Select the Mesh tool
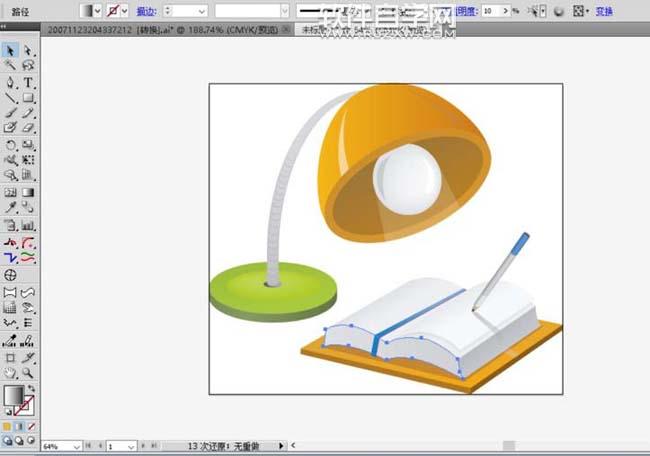This screenshot has height=456, width=650. [10, 192]
